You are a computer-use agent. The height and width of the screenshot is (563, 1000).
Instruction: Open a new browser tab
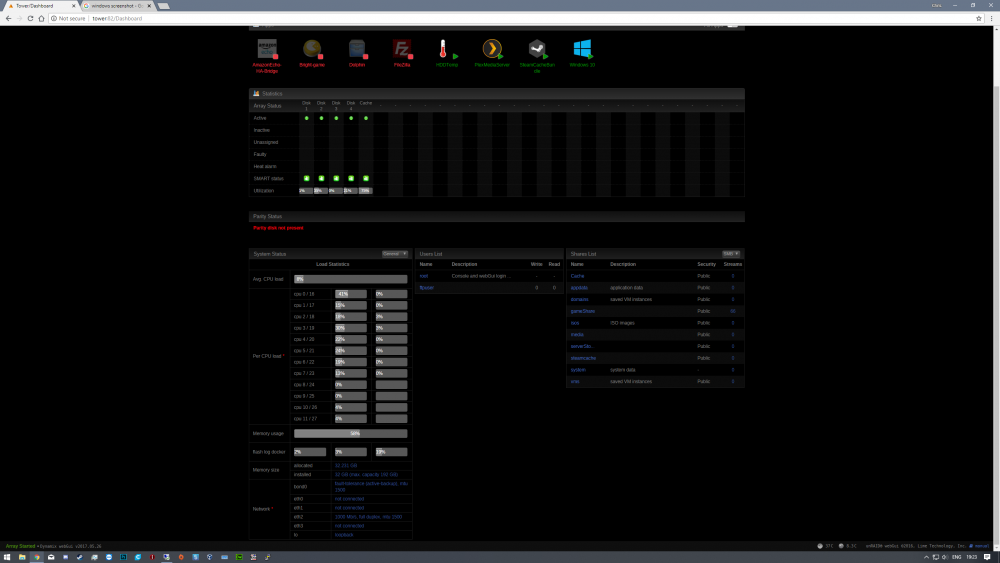(x=164, y=6)
